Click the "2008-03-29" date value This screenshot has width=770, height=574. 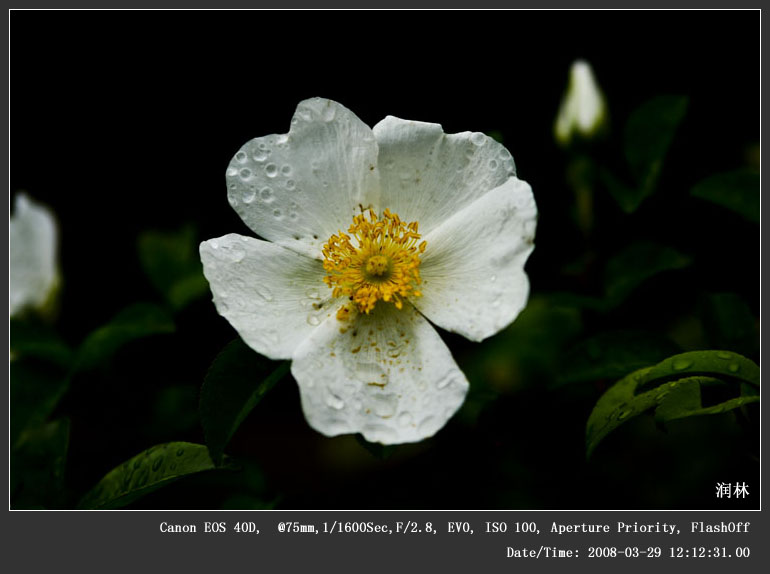[x=625, y=552]
